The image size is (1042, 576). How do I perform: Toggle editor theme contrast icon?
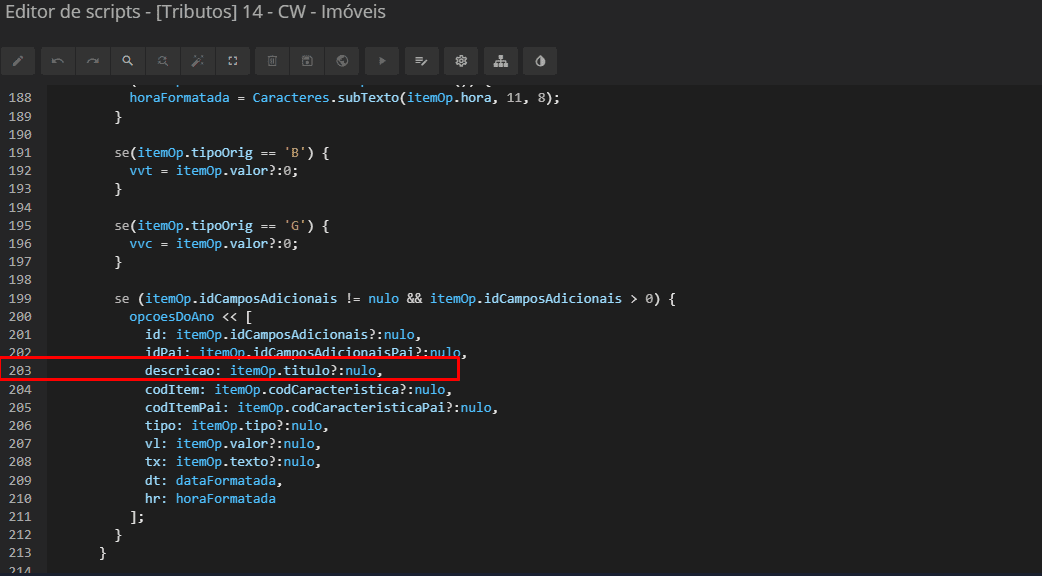pyautogui.click(x=540, y=61)
